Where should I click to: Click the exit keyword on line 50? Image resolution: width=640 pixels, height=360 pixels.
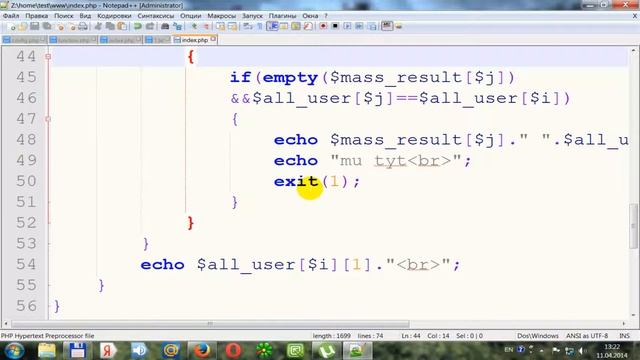click(296, 181)
